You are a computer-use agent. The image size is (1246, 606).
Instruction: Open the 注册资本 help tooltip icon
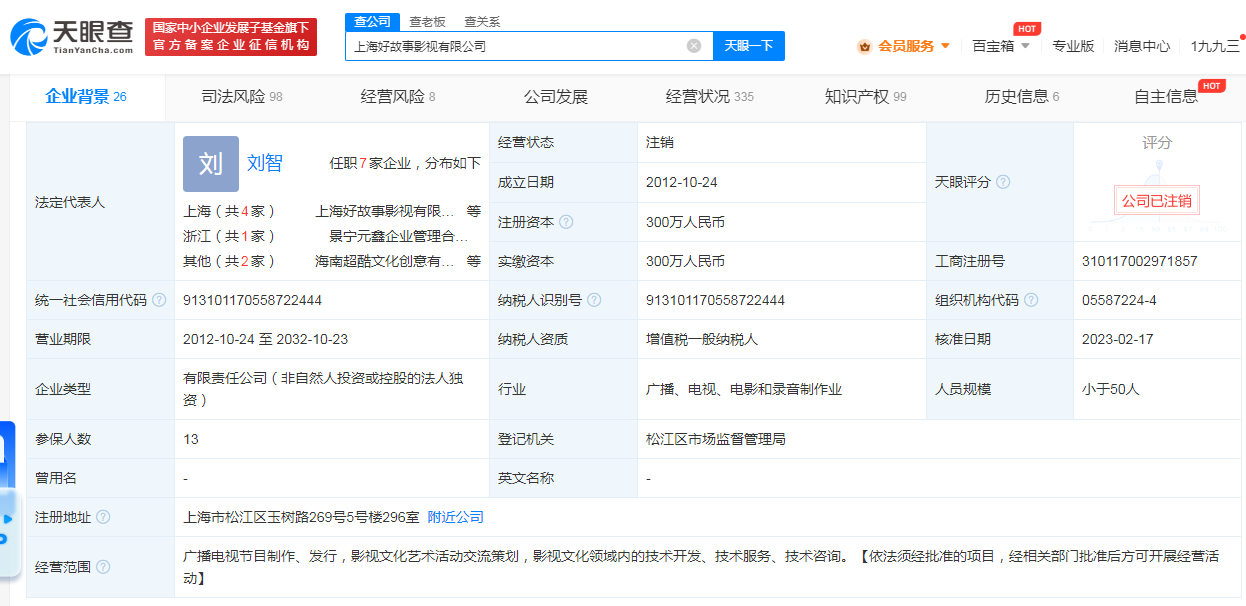point(567,222)
